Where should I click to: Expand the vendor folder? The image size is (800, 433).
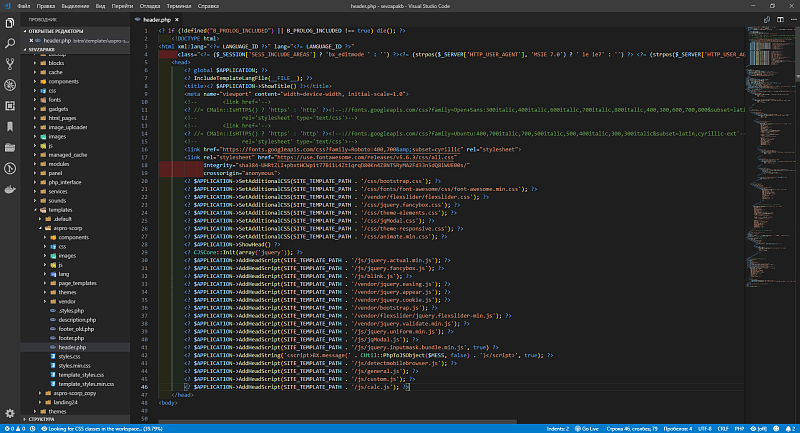click(66, 302)
